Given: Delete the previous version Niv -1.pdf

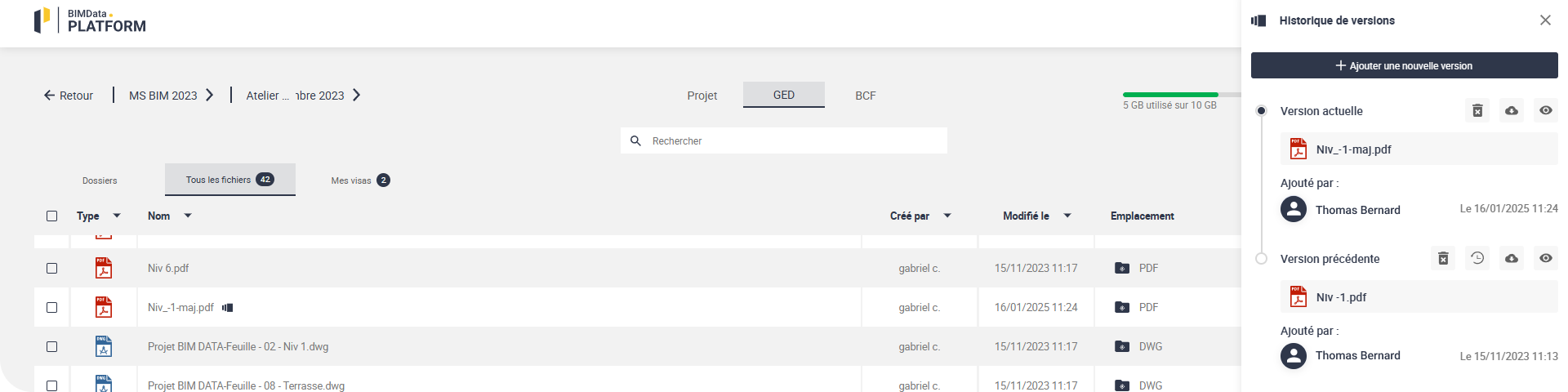Looking at the screenshot, I should pyautogui.click(x=1443, y=259).
